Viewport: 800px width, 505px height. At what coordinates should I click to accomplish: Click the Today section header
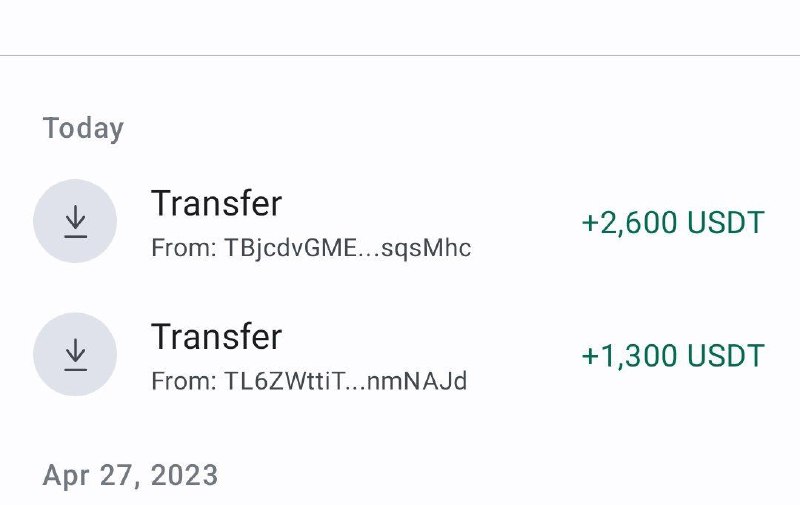click(x=83, y=128)
